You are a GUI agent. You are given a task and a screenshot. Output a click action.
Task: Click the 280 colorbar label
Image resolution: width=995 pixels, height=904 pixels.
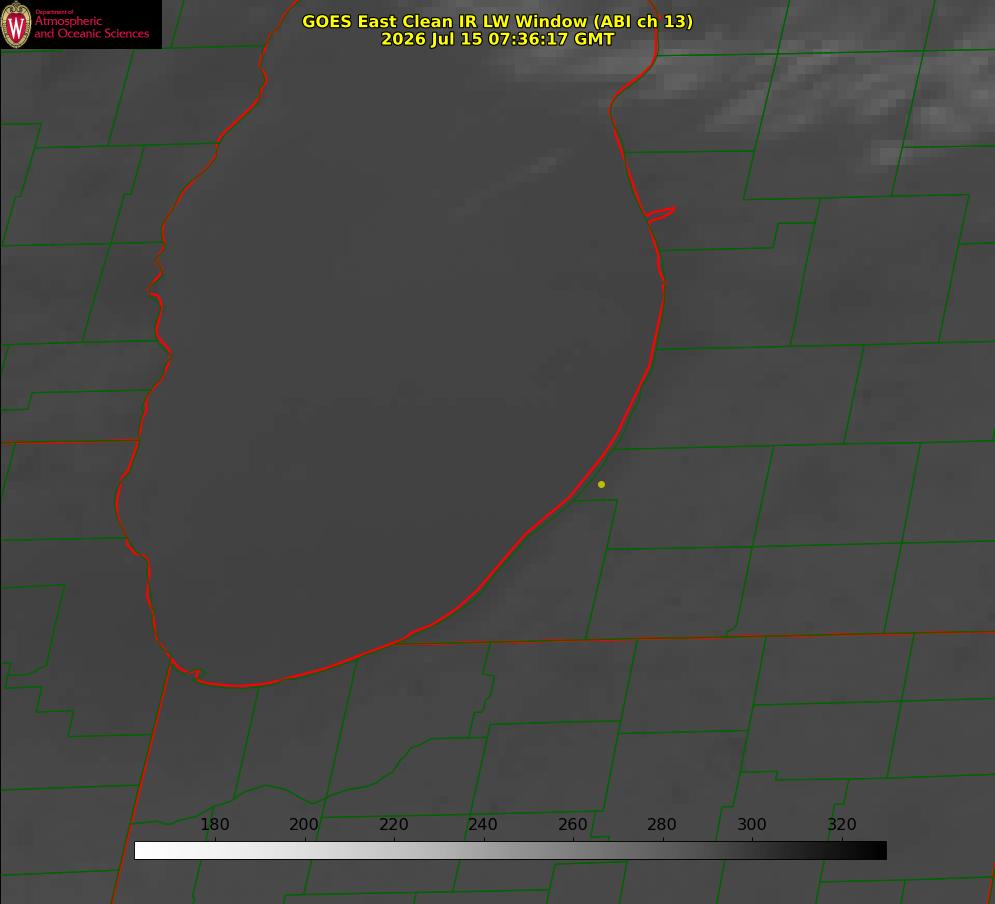coord(662,824)
